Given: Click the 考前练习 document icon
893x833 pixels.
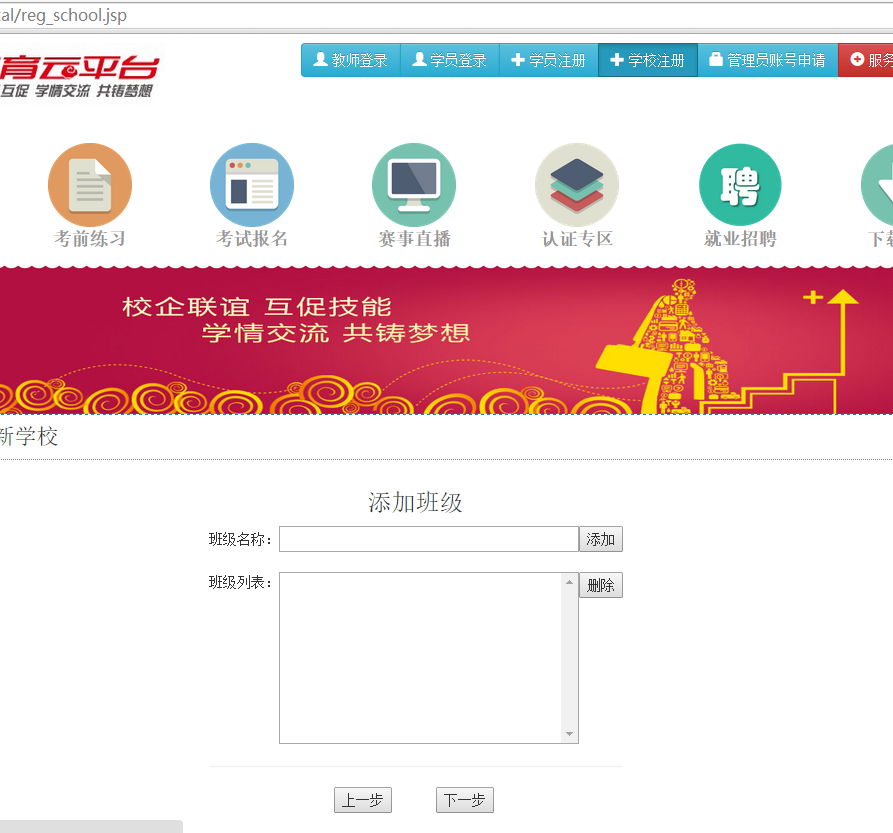Looking at the screenshot, I should point(90,185).
